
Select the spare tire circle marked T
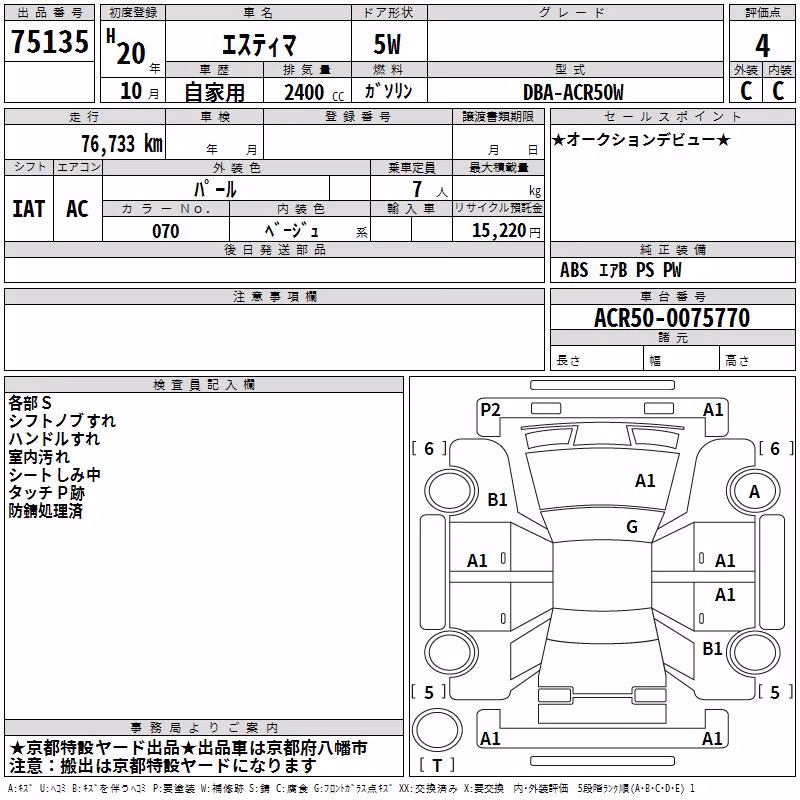coord(437,730)
